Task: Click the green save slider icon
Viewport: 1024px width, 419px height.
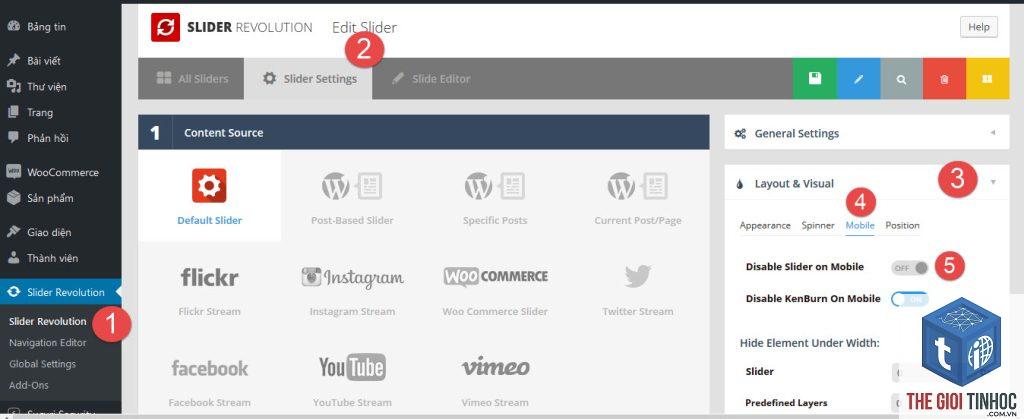Action: click(814, 79)
